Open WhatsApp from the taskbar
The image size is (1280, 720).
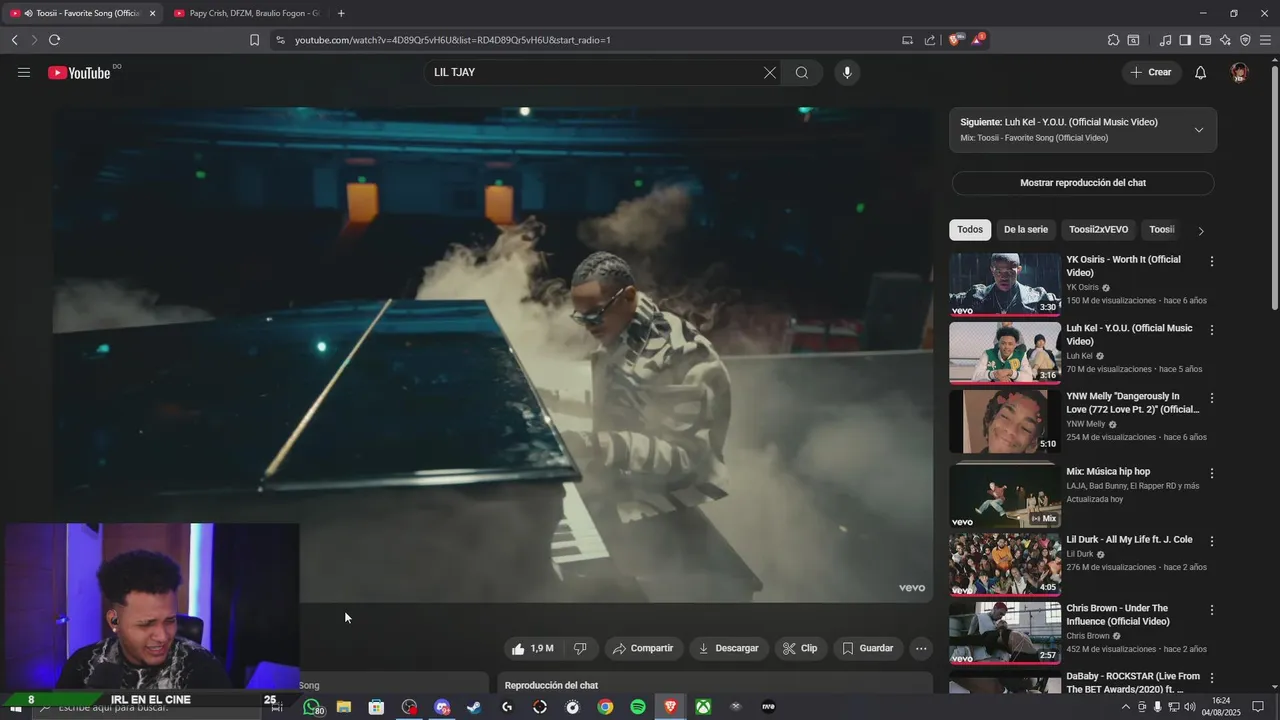pos(312,707)
